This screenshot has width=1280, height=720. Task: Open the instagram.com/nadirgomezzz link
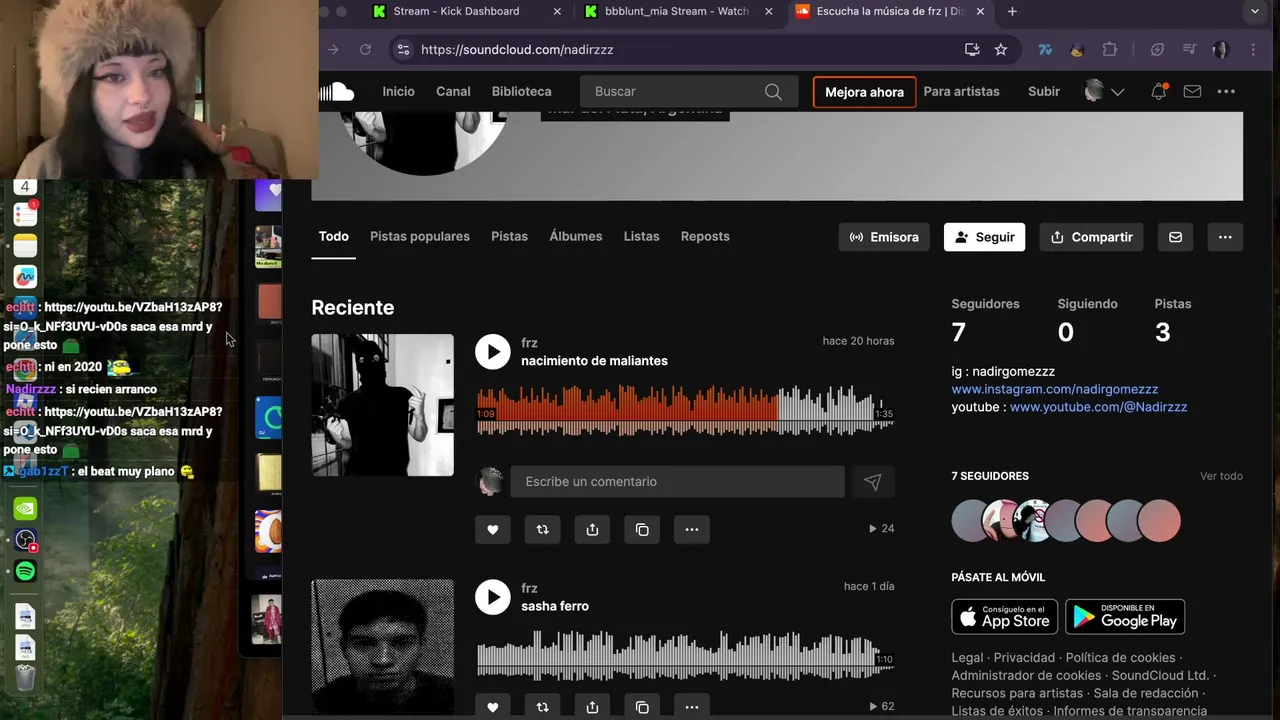click(x=1054, y=389)
